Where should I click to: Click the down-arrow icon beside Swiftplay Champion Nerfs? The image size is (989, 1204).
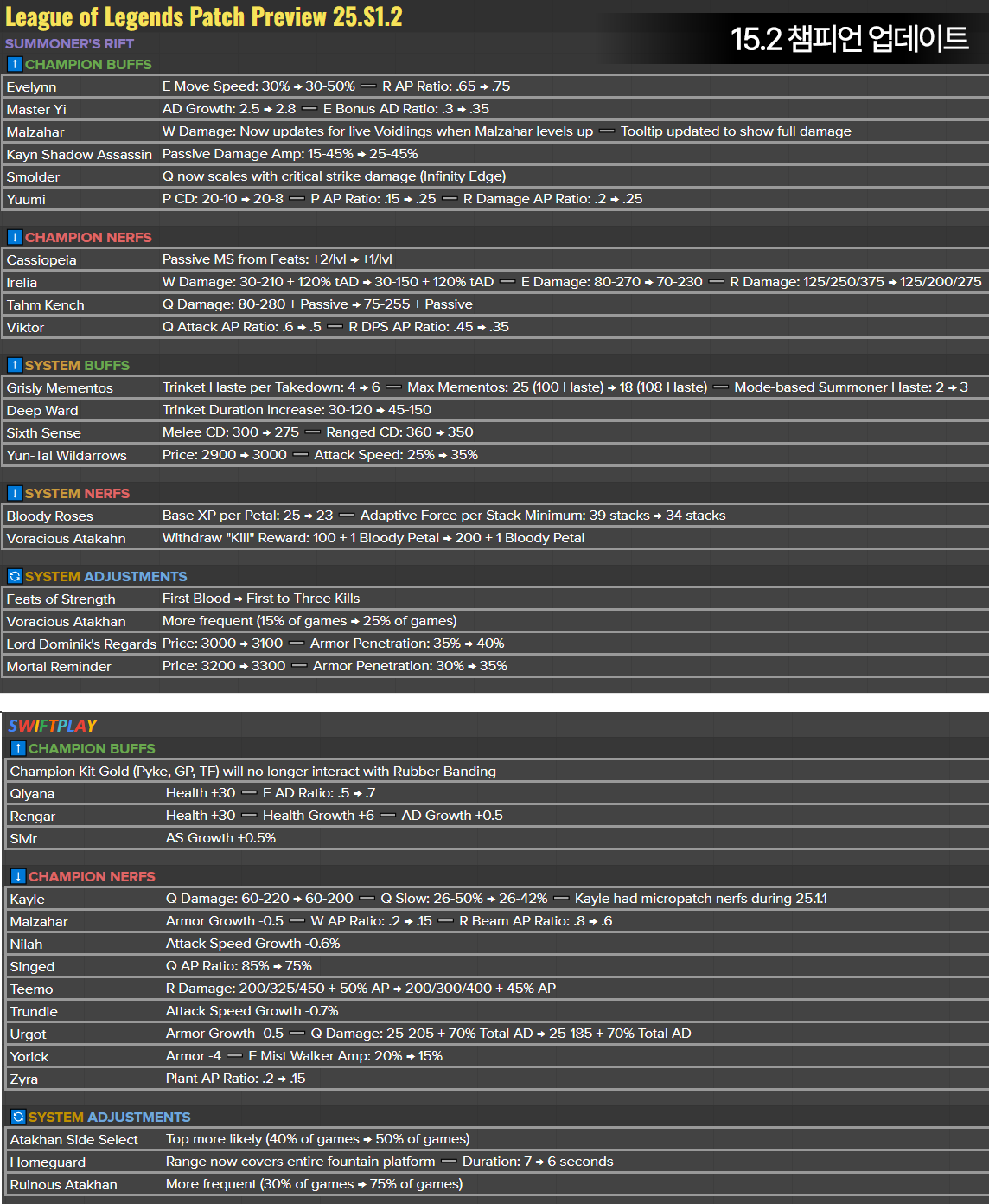click(18, 876)
